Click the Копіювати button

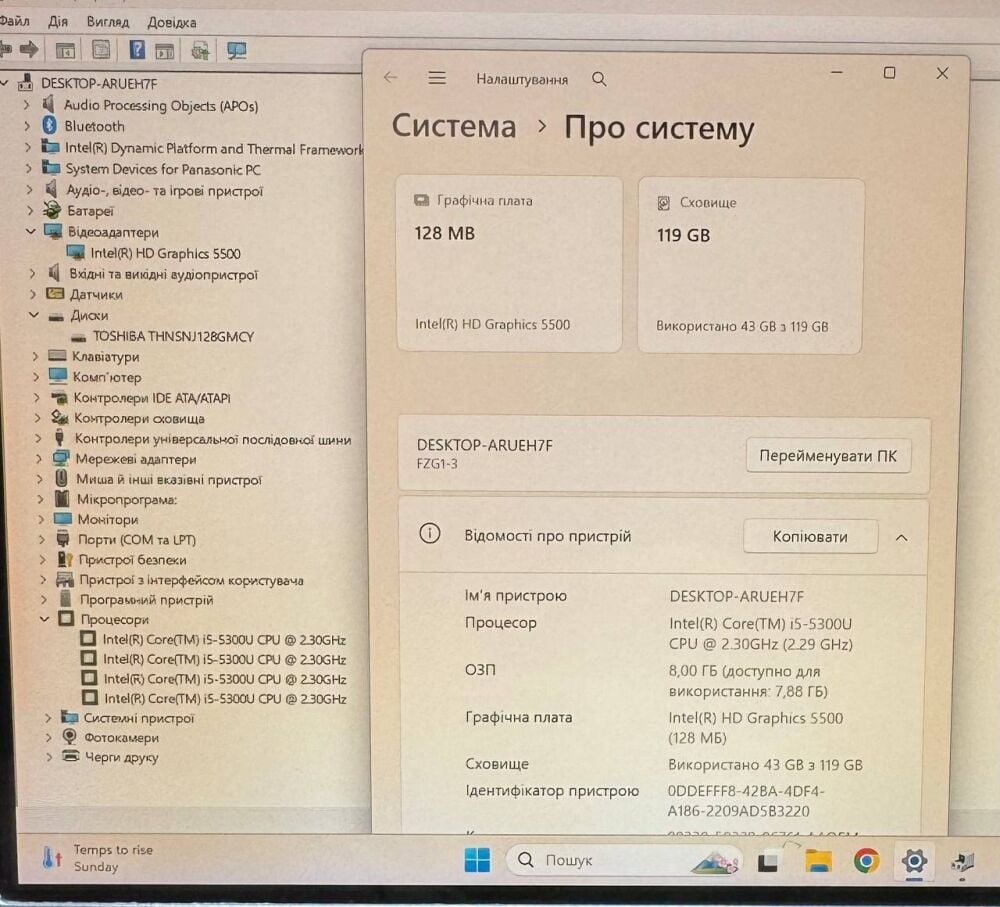(x=810, y=536)
